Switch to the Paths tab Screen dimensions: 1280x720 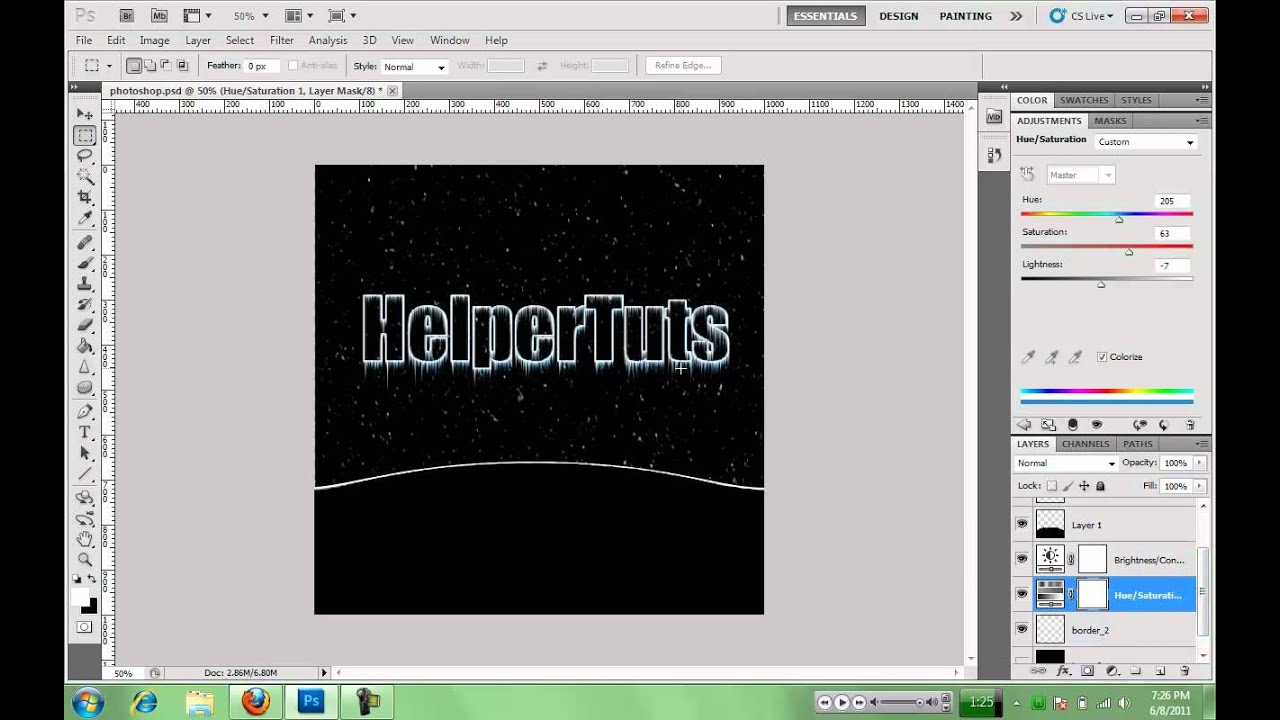[x=1137, y=444]
